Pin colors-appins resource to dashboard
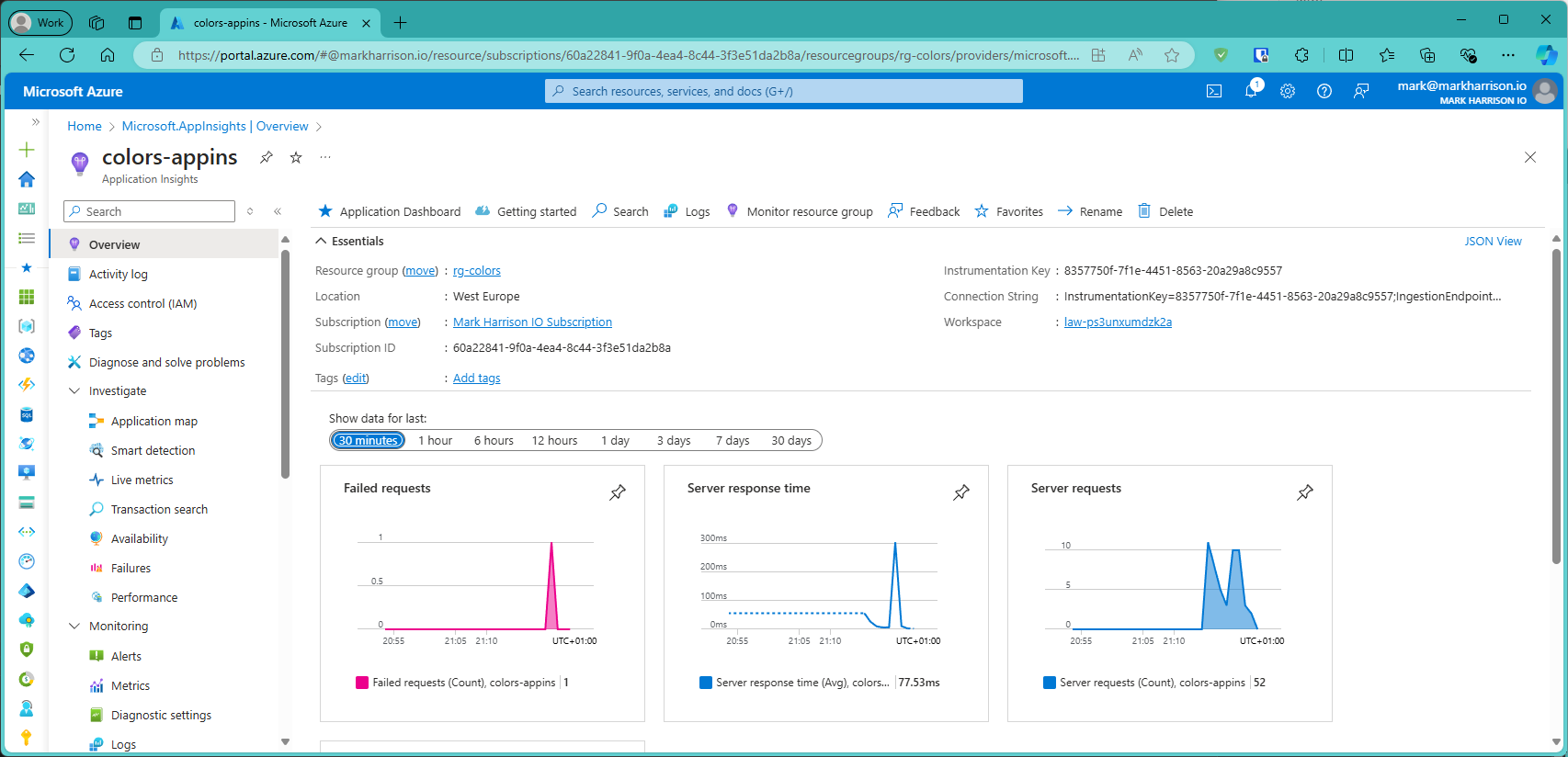This screenshot has width=1568, height=757. click(267, 157)
